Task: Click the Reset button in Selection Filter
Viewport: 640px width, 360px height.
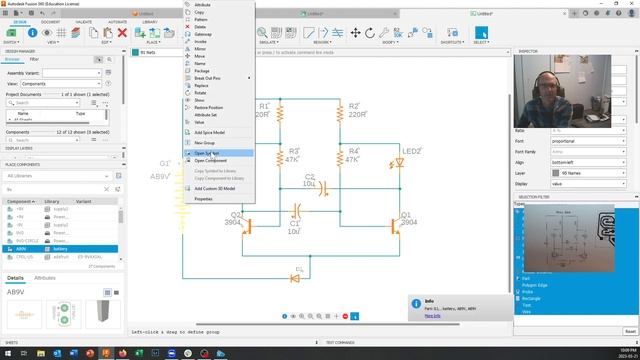Action: coord(630,331)
